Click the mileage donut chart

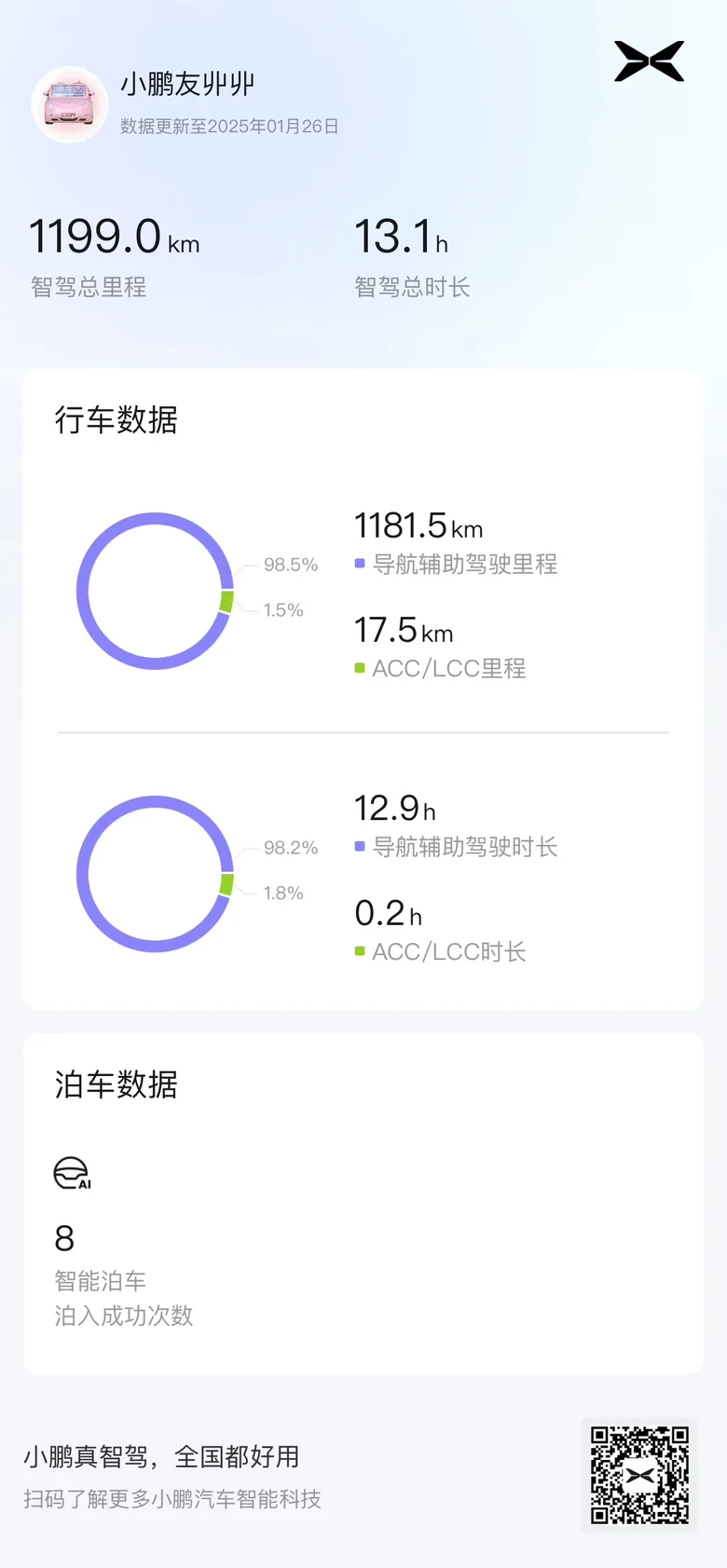click(155, 591)
